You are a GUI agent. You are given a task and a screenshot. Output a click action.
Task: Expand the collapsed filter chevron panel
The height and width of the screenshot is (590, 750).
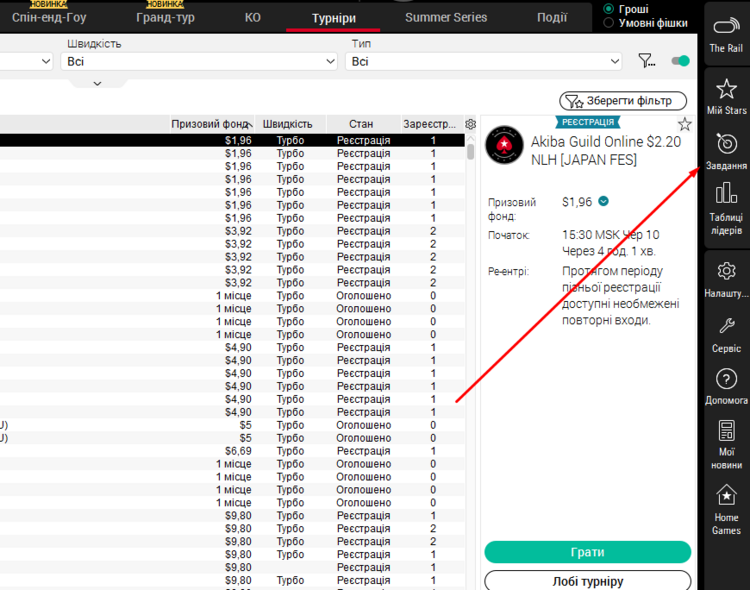[x=97, y=83]
